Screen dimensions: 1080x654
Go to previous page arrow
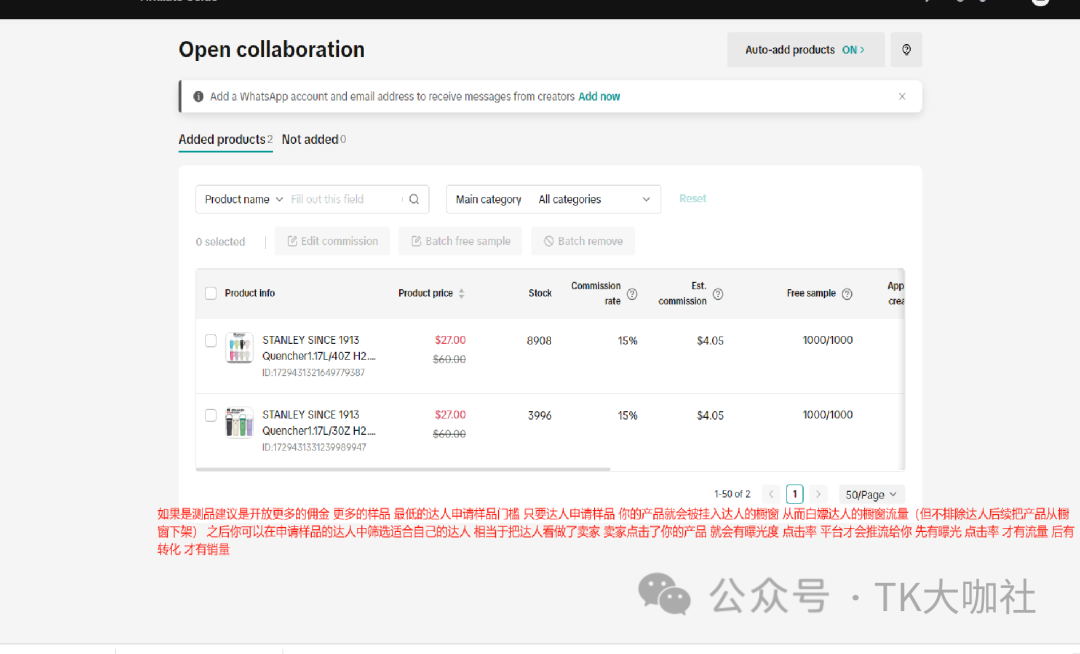point(771,494)
